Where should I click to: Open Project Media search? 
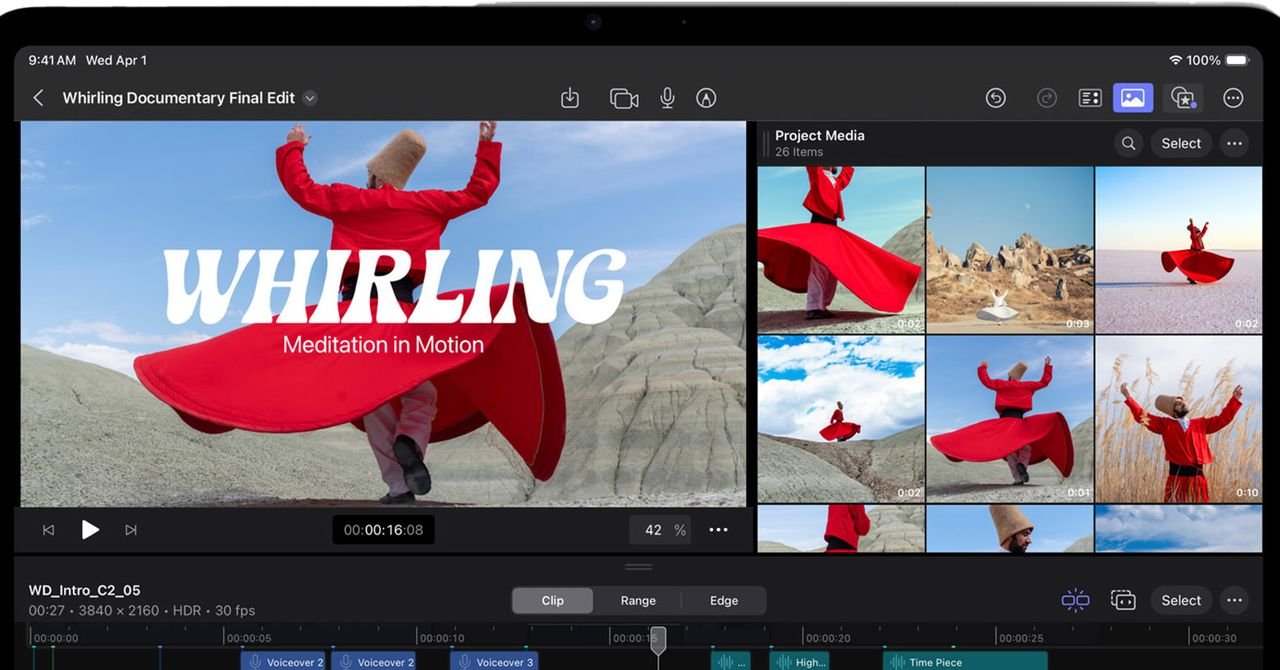pyautogui.click(x=1127, y=143)
